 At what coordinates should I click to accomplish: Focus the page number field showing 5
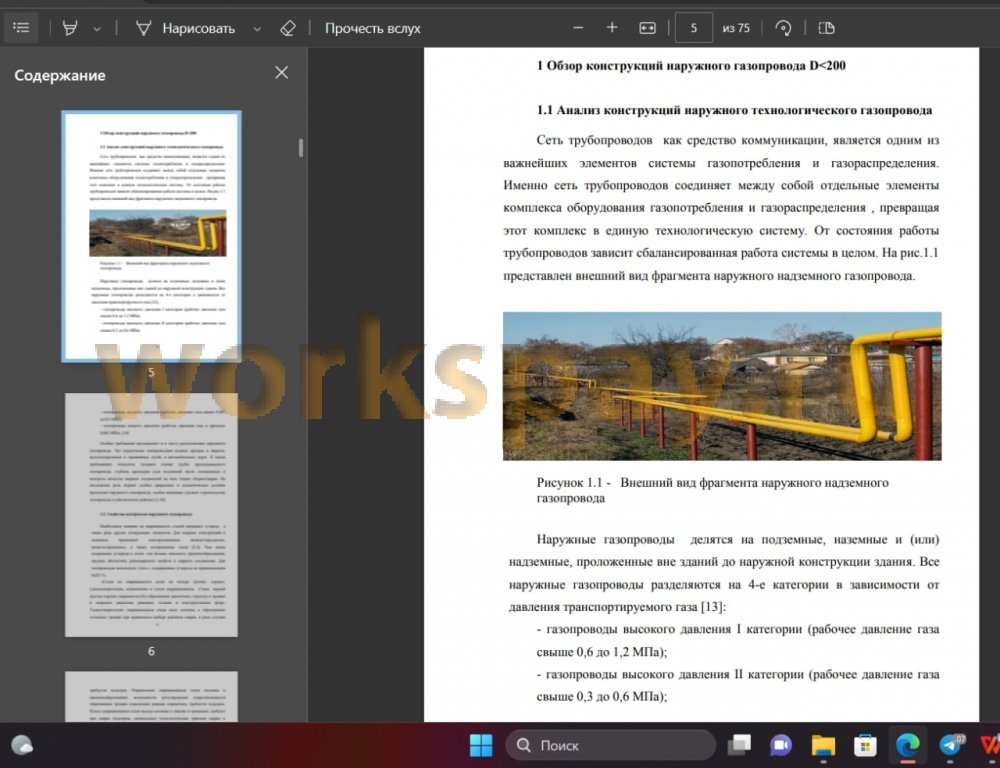point(693,28)
